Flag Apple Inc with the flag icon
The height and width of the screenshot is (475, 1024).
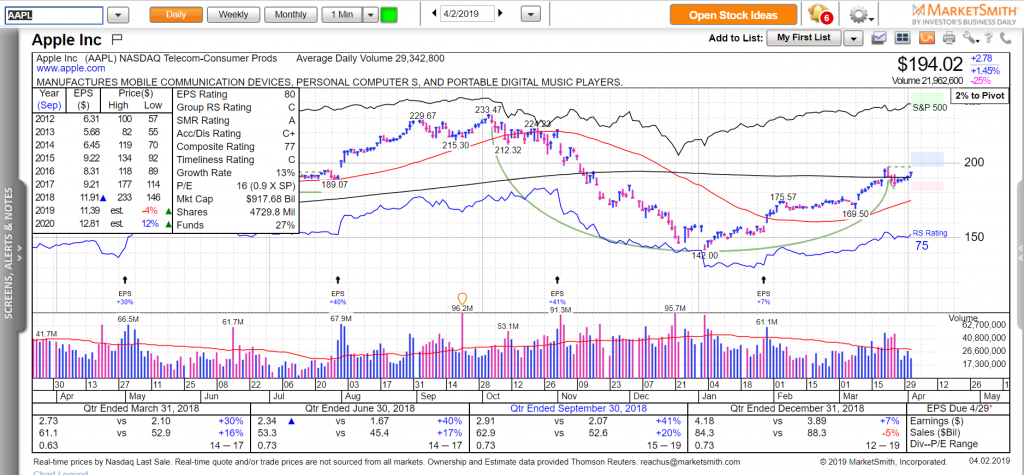pos(117,40)
